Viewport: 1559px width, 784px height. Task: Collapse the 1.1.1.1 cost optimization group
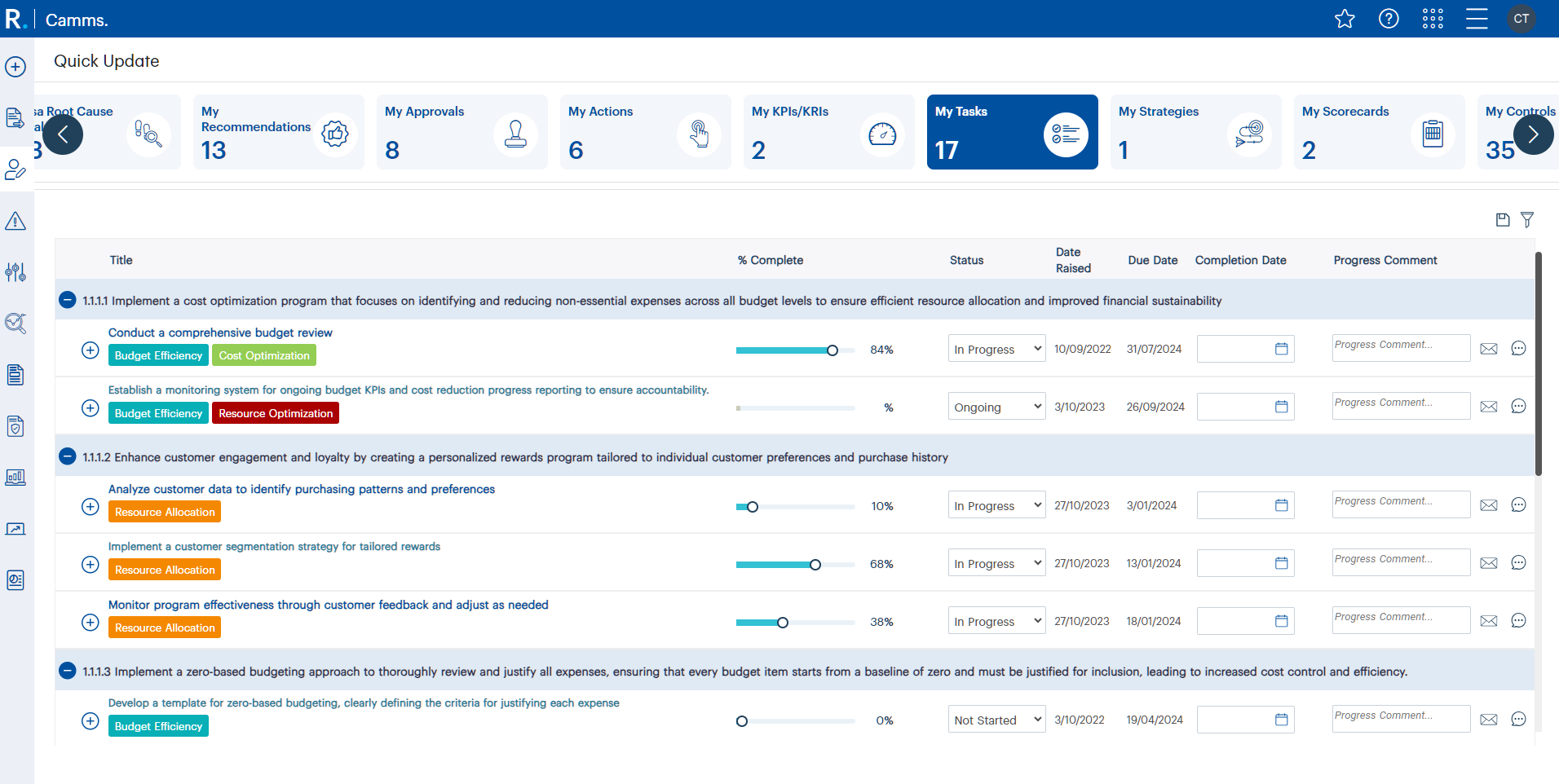(x=68, y=300)
